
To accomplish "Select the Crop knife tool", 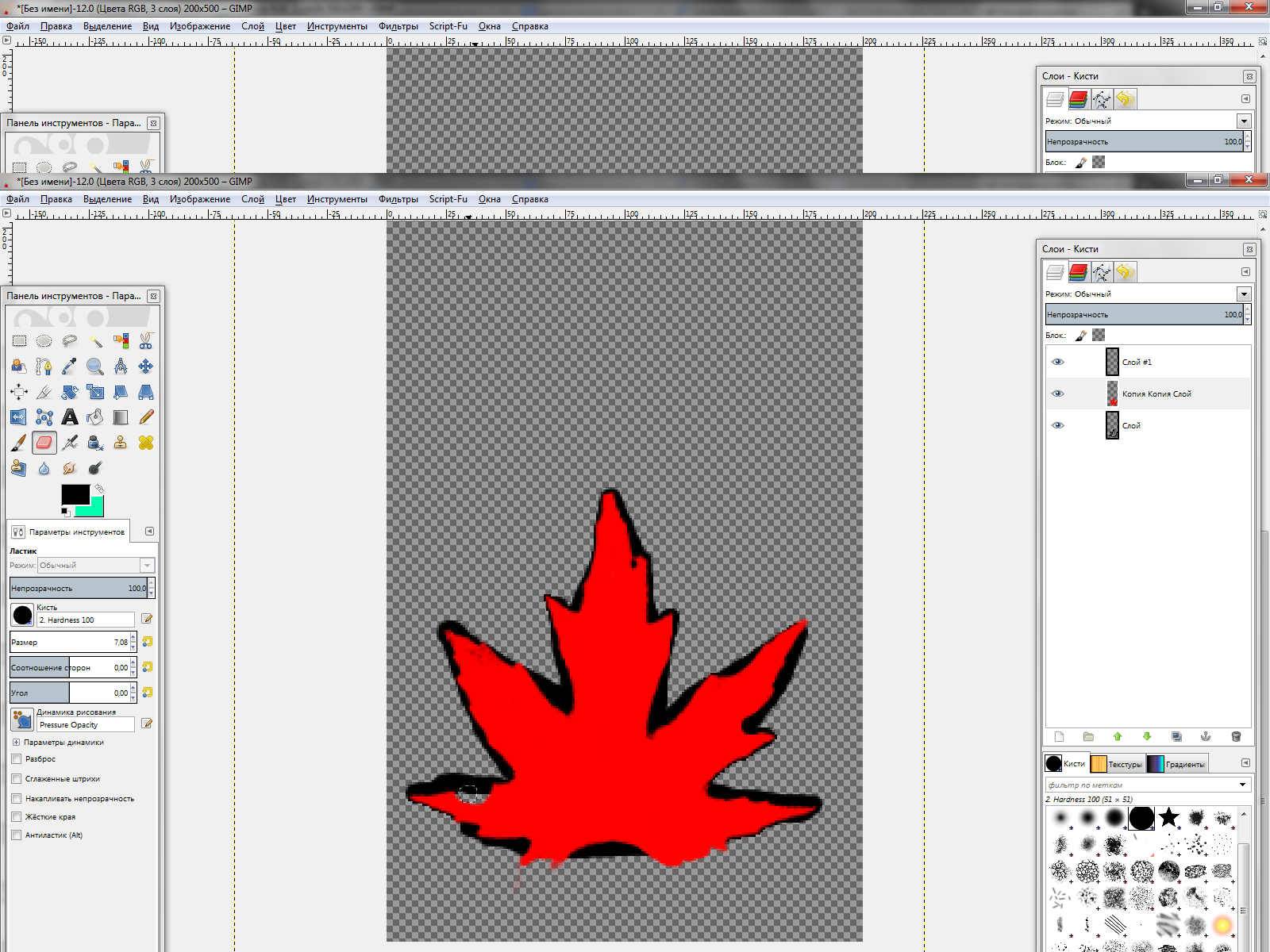I will (44, 392).
